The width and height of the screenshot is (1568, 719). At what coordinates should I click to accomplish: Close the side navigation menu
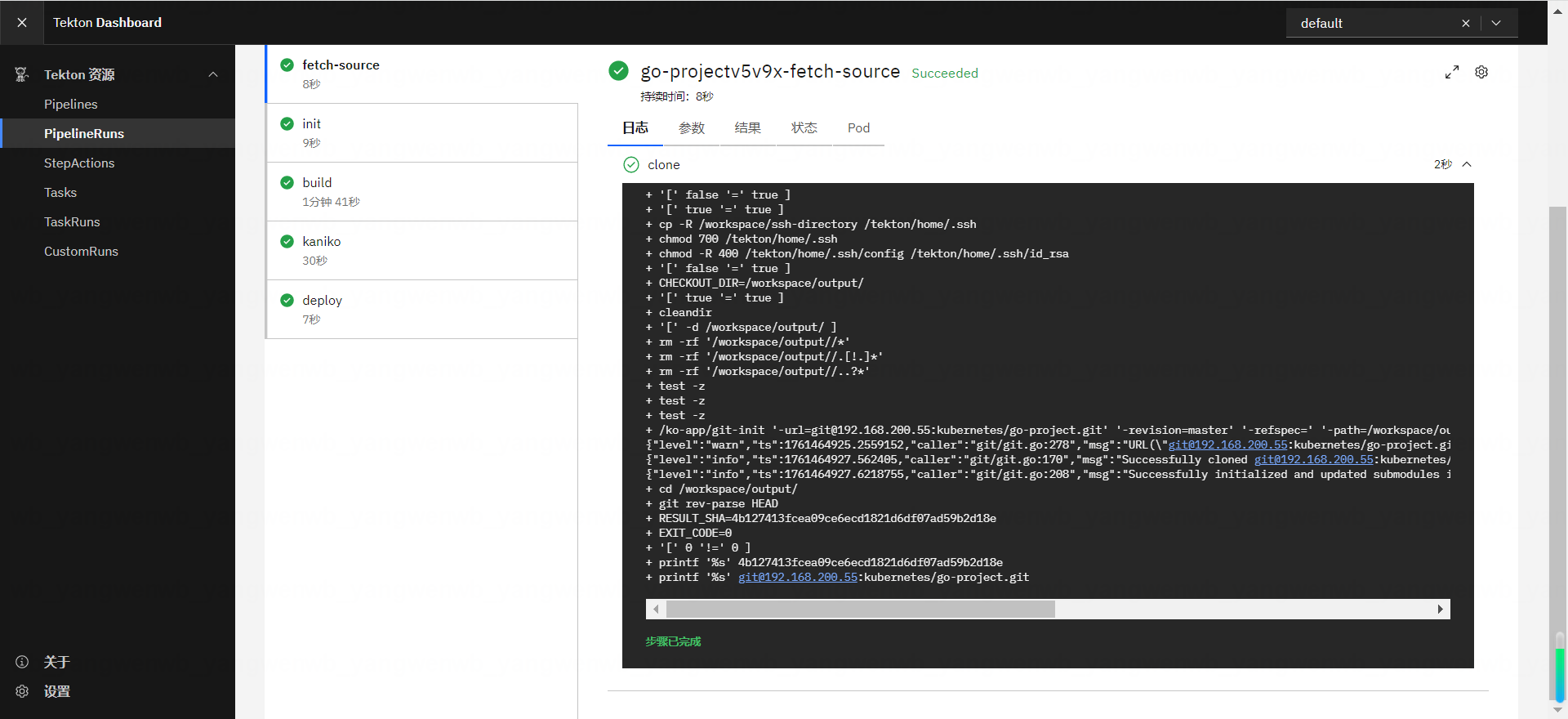[x=22, y=23]
